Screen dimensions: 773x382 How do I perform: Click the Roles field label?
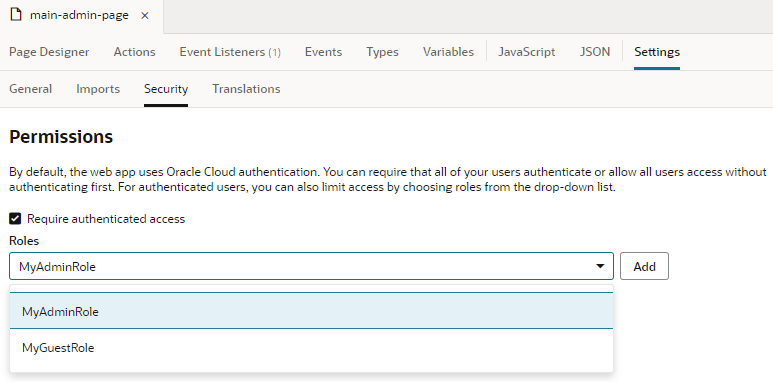[x=24, y=241]
